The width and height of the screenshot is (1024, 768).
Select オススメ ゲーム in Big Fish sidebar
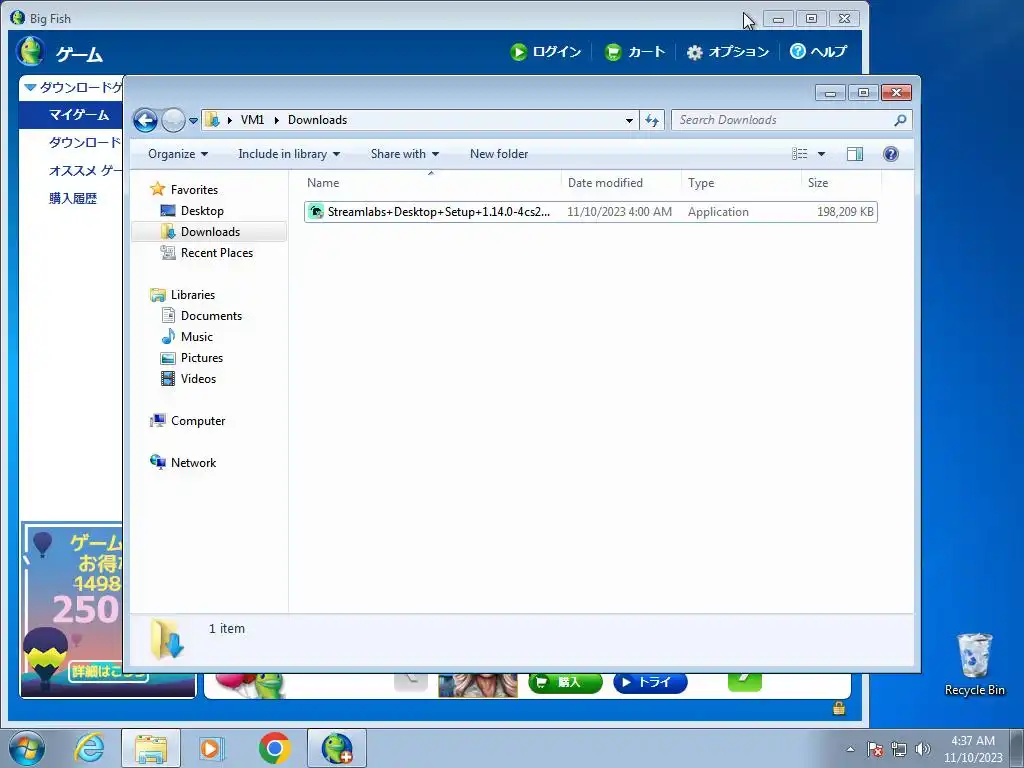point(85,170)
